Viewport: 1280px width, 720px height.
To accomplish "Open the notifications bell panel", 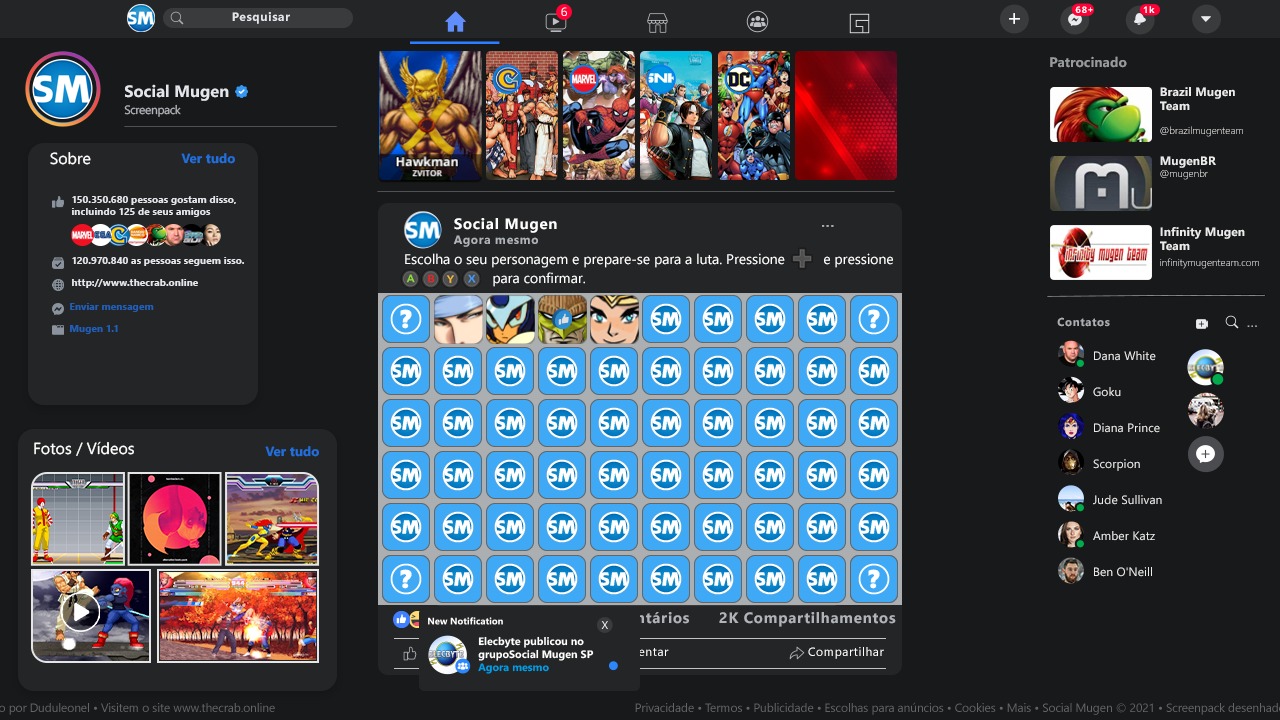I will click(x=1141, y=19).
